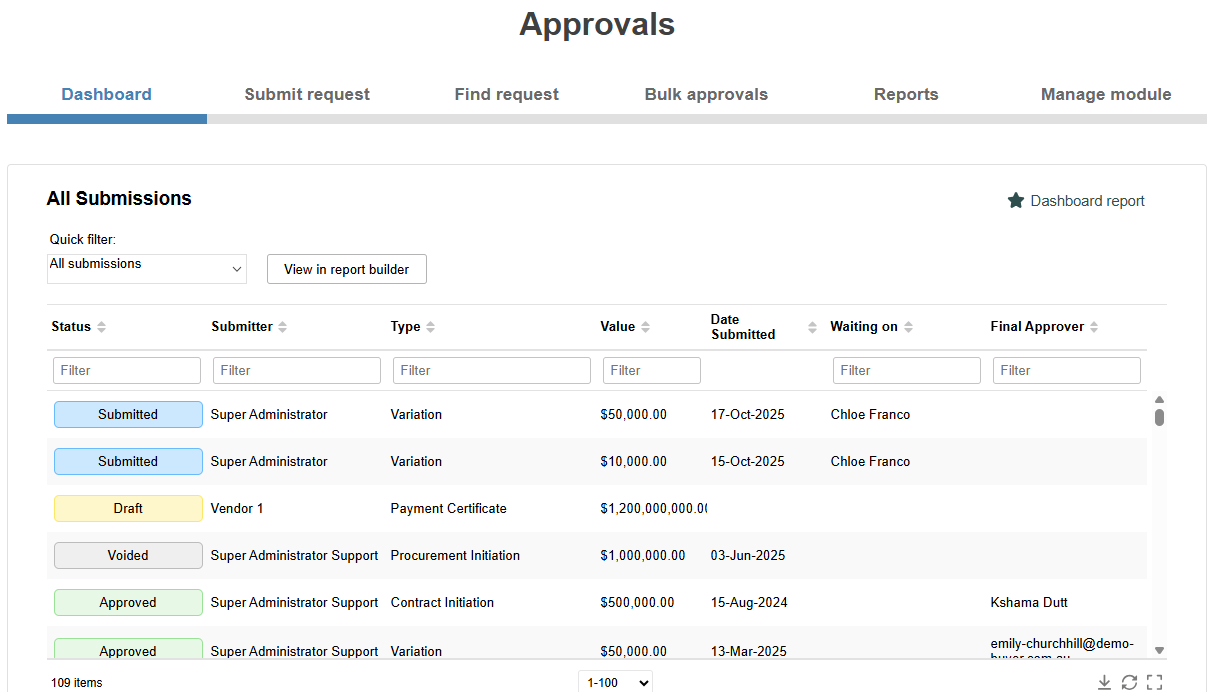Sort by Waiting on arrows

tap(908, 327)
